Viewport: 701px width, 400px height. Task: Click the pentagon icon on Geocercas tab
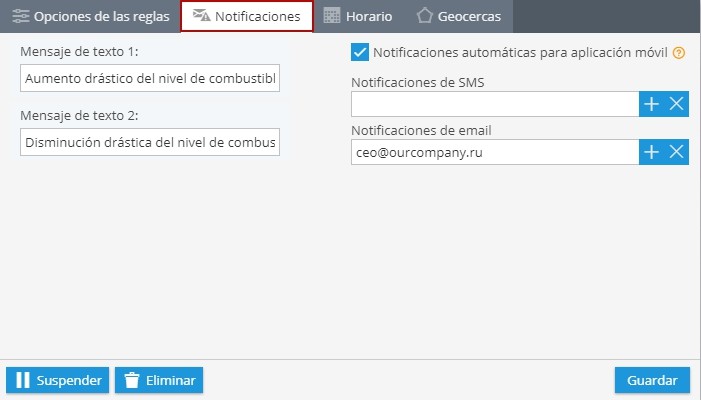pos(424,16)
